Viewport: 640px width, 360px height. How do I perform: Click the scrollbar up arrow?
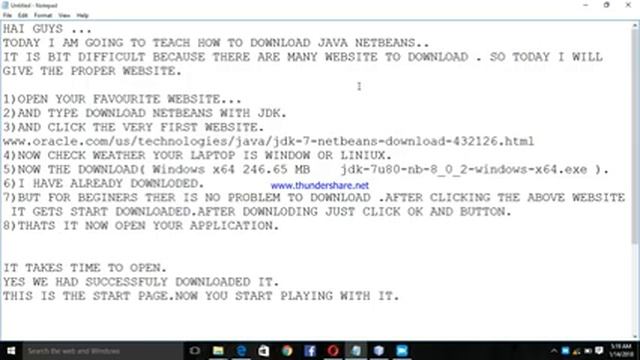click(x=635, y=25)
